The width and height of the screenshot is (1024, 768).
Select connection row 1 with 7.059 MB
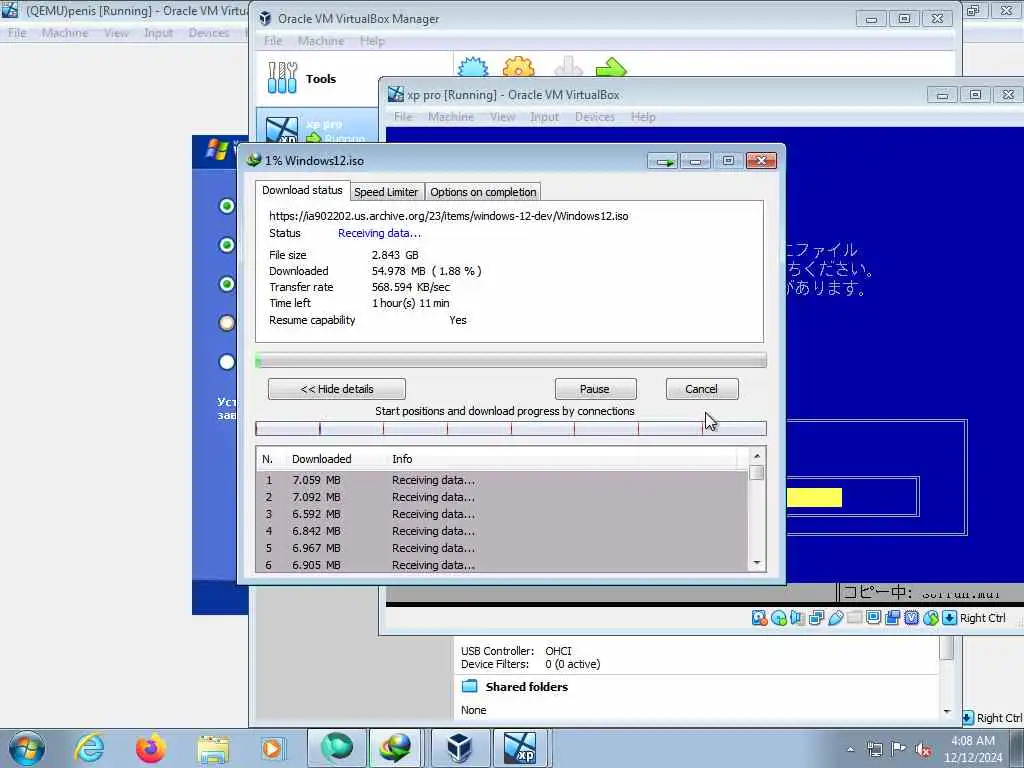[x=502, y=480]
